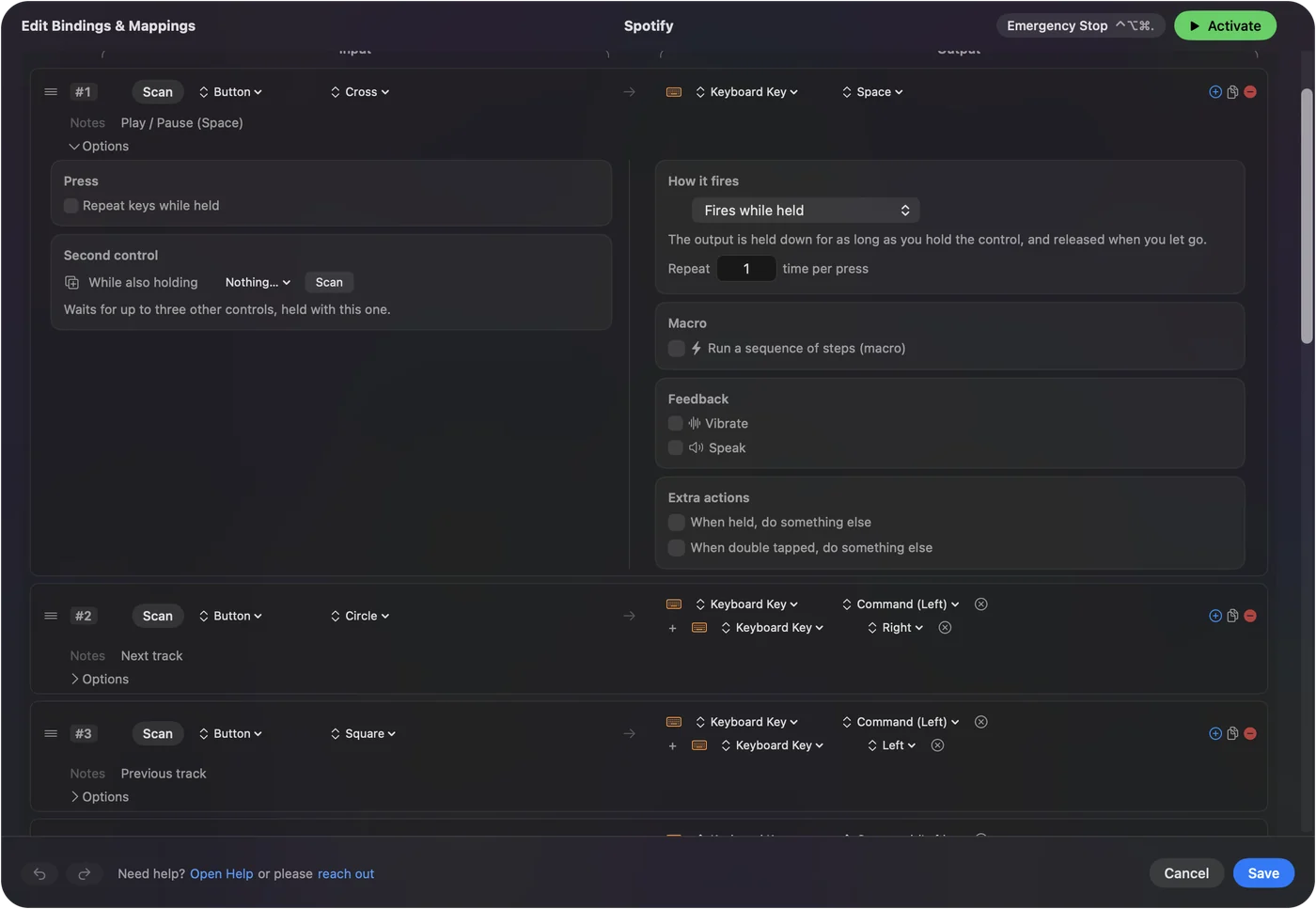Check When double tapped, do something else
Image resolution: width=1316 pixels, height=909 pixels.
676,548
